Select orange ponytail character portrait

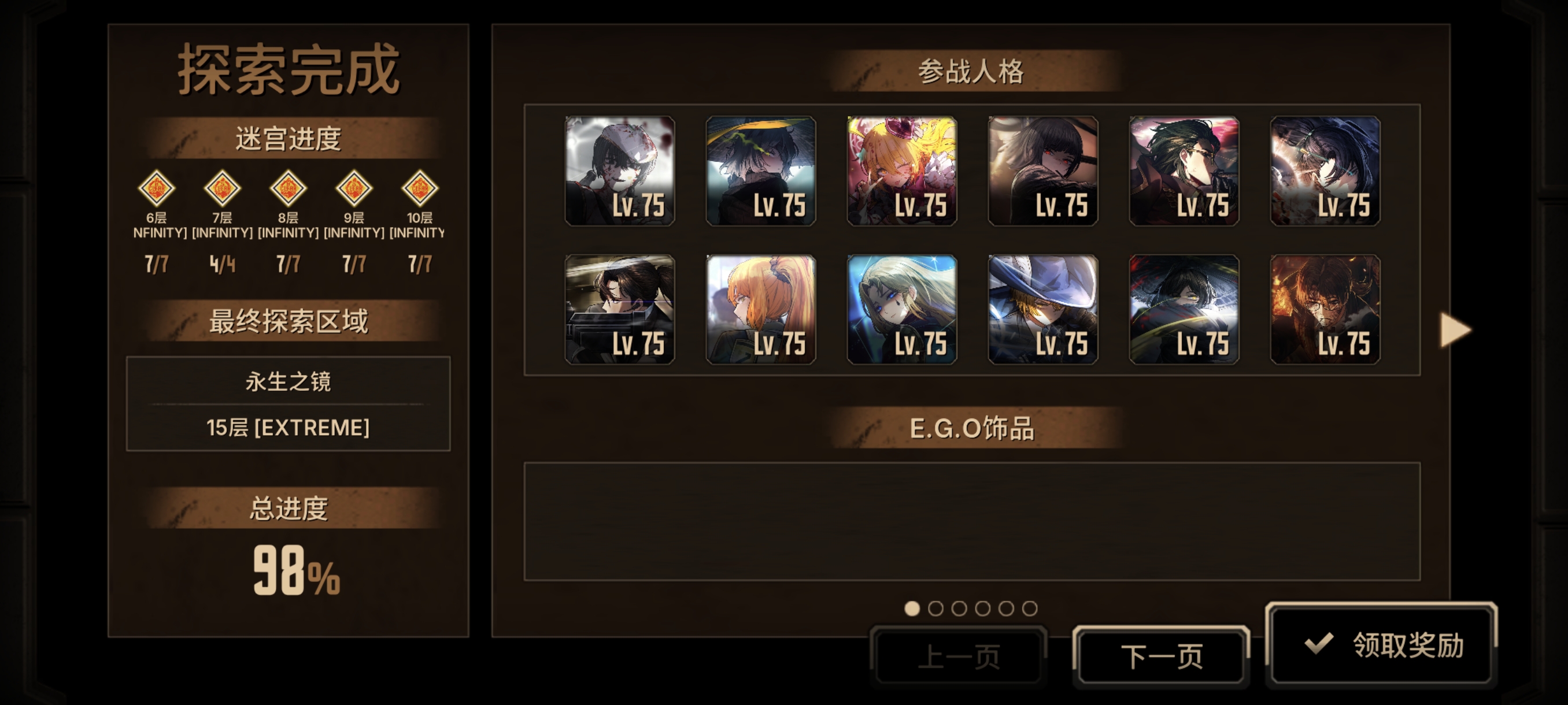(x=760, y=310)
